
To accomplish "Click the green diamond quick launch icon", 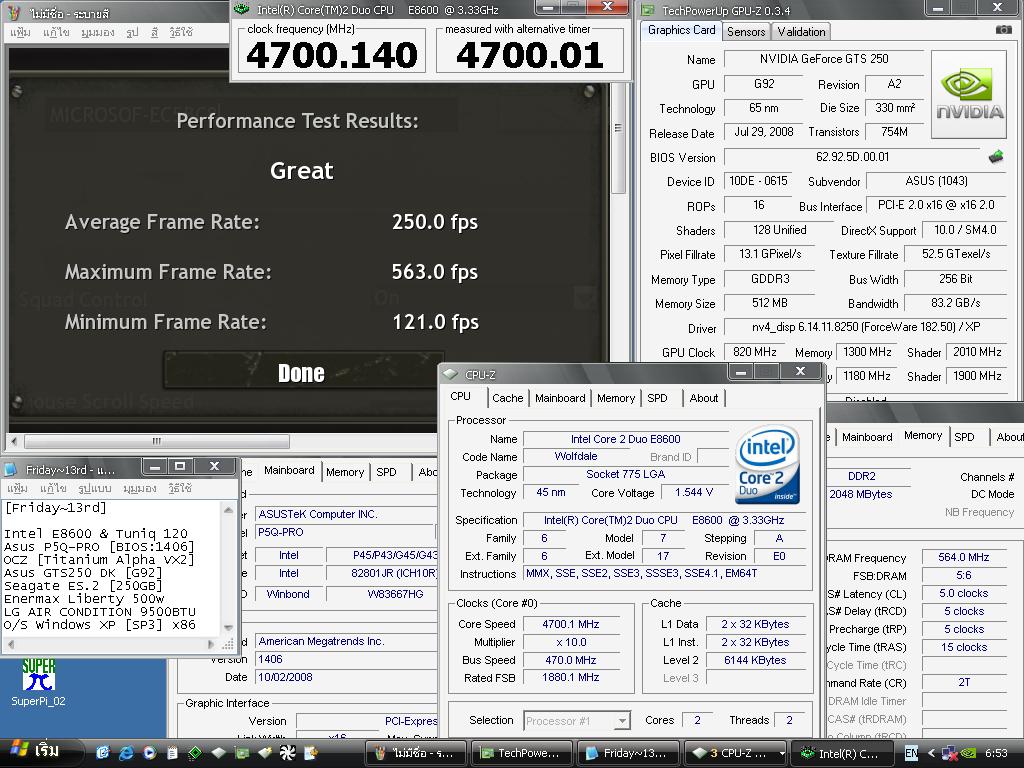I will click(x=195, y=753).
